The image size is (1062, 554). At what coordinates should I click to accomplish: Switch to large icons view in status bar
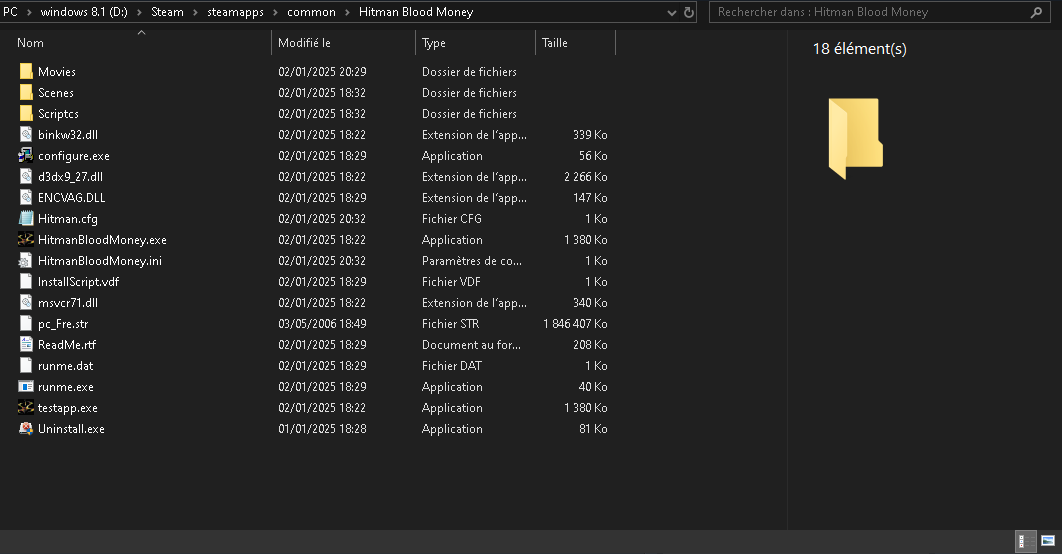(x=1048, y=540)
